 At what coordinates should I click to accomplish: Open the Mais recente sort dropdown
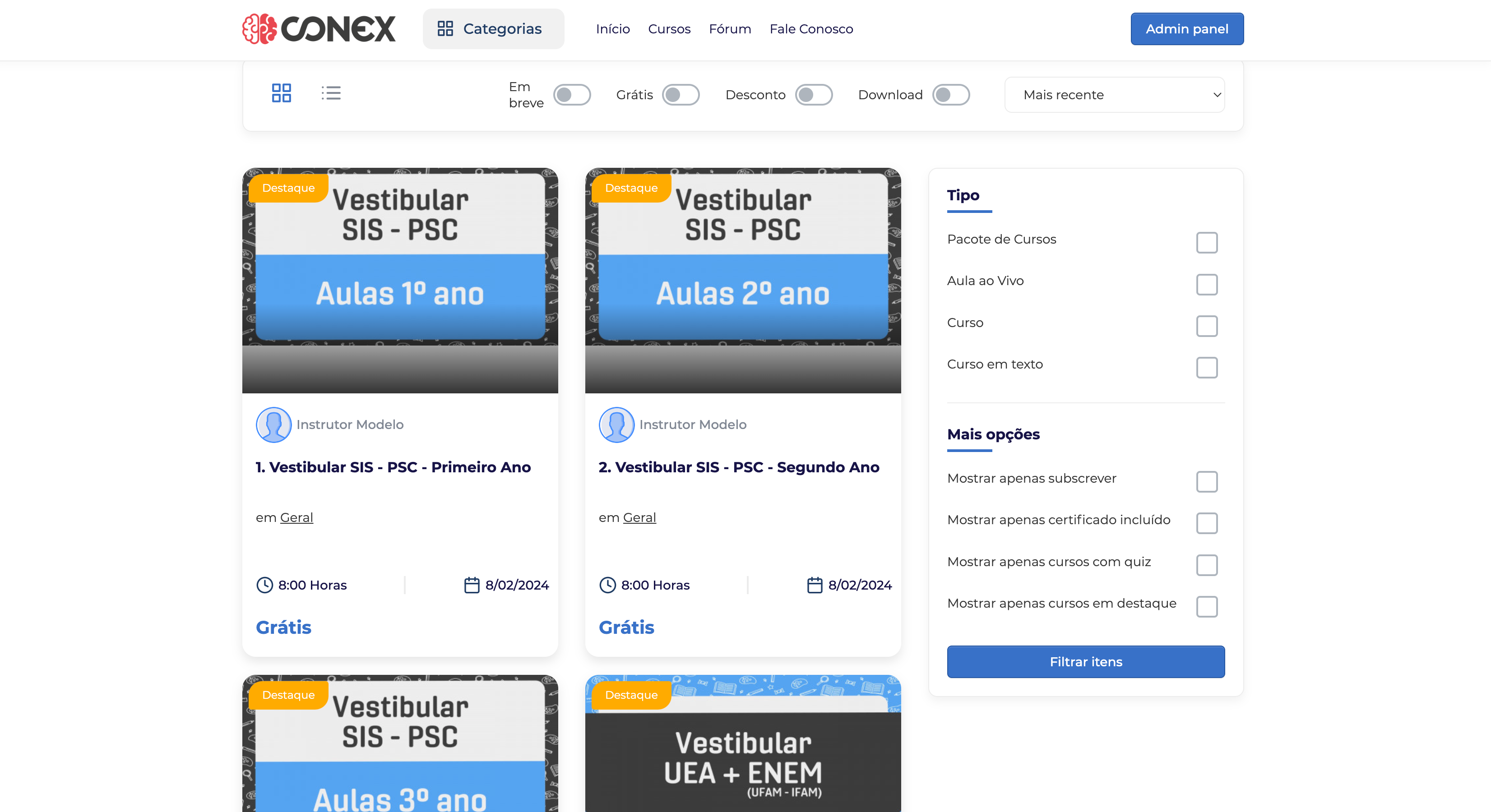1114,94
